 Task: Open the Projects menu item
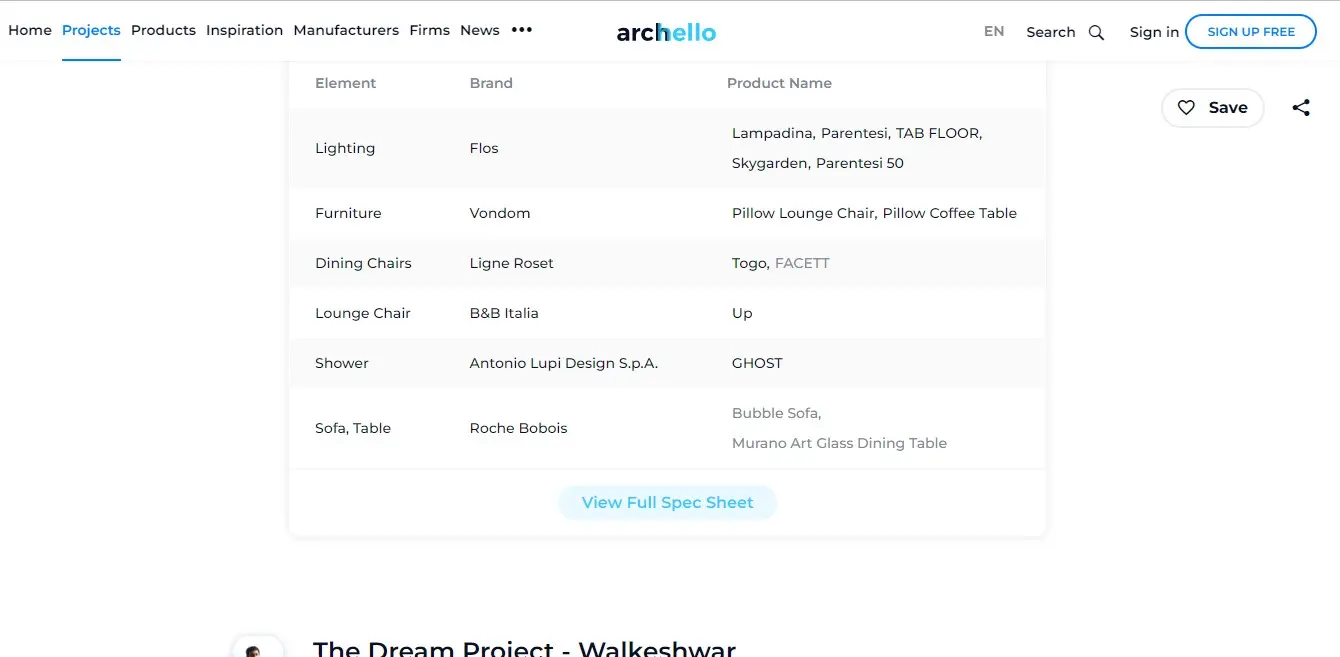pos(91,30)
